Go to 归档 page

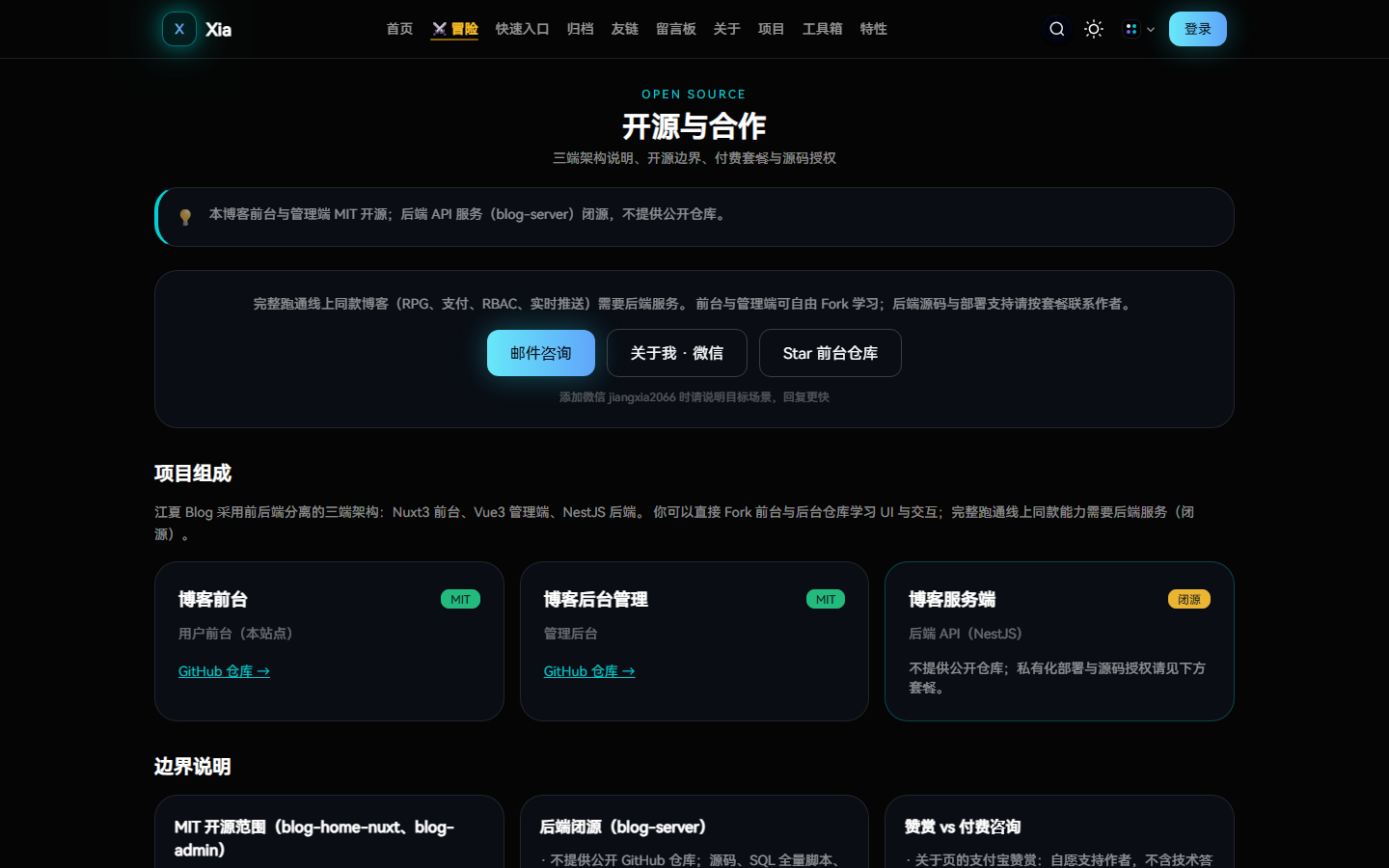[x=580, y=29]
